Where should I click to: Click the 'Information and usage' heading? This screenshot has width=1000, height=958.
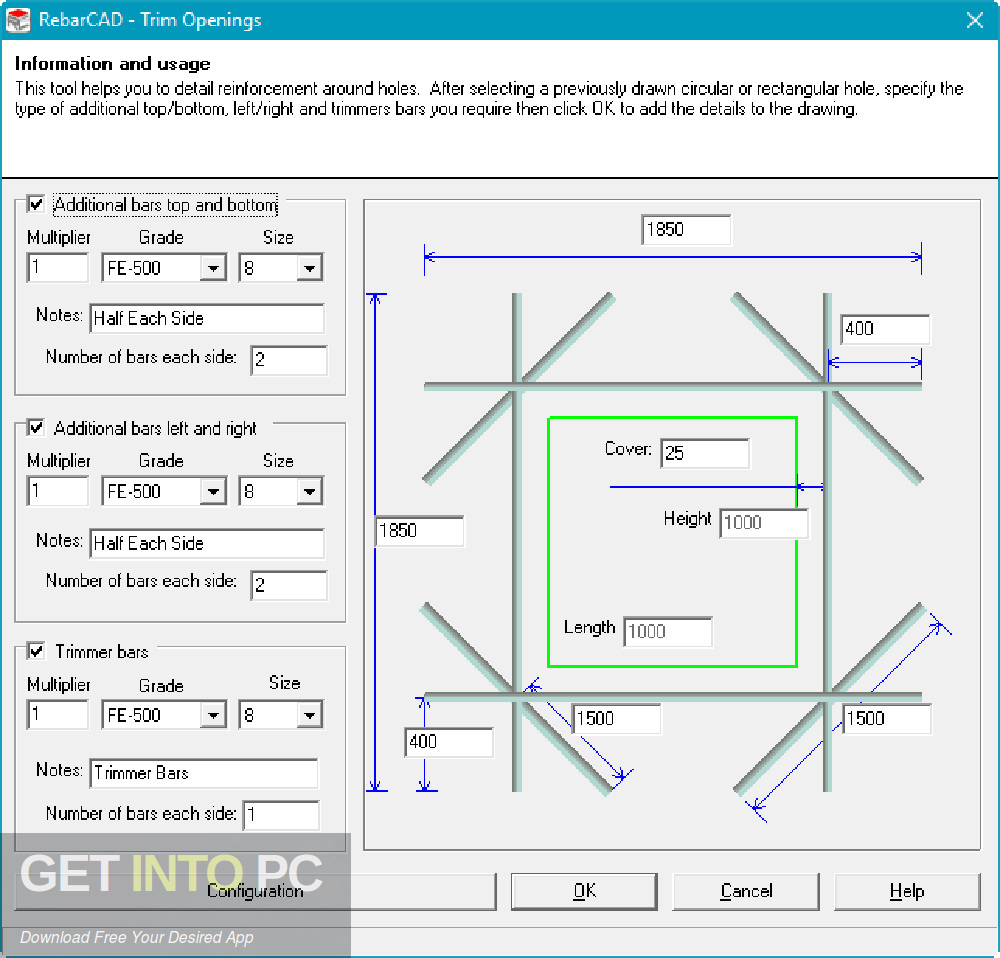click(x=112, y=64)
